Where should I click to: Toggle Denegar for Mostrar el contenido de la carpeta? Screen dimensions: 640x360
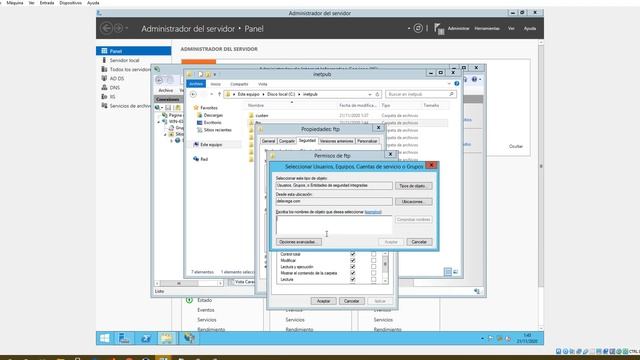click(x=373, y=273)
